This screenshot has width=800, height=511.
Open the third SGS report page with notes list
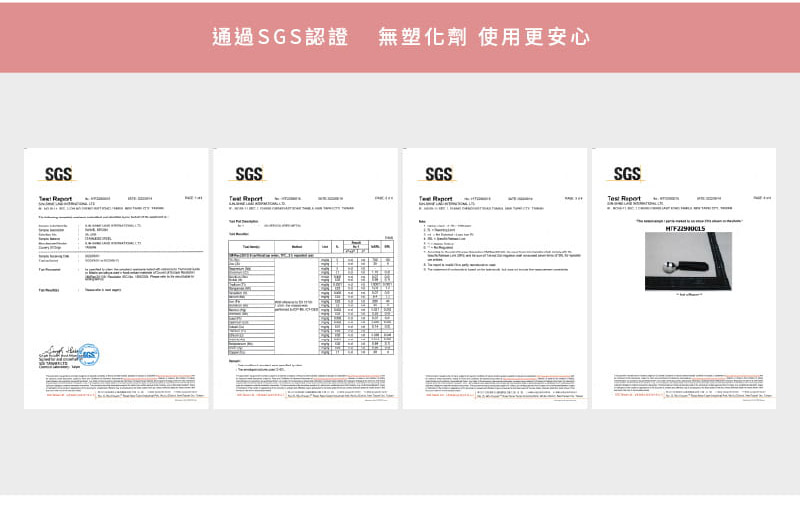(495, 278)
